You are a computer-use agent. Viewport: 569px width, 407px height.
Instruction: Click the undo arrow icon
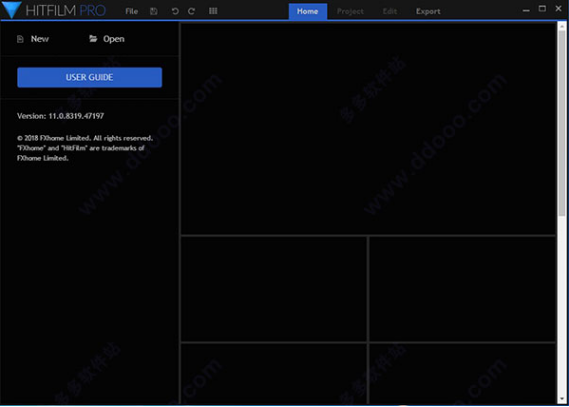tap(175, 11)
